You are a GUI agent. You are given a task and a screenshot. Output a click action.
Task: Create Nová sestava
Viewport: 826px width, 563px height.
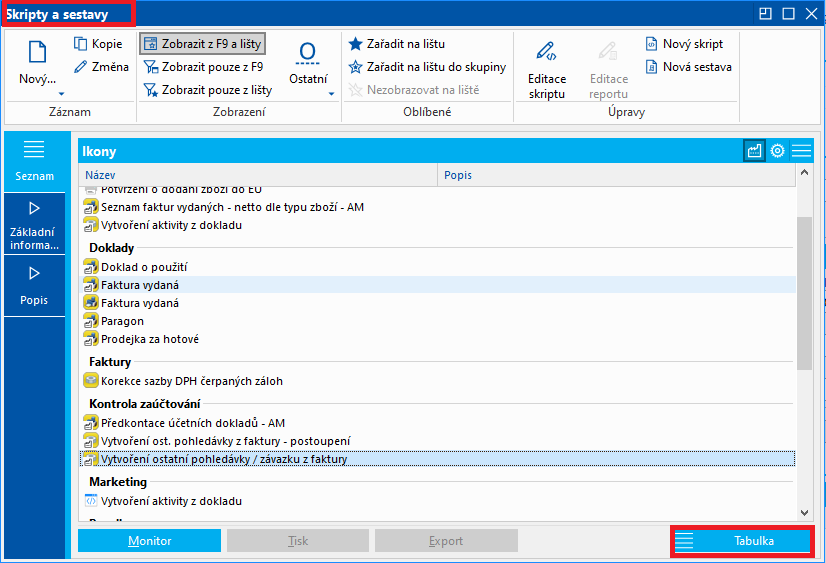pos(688,67)
